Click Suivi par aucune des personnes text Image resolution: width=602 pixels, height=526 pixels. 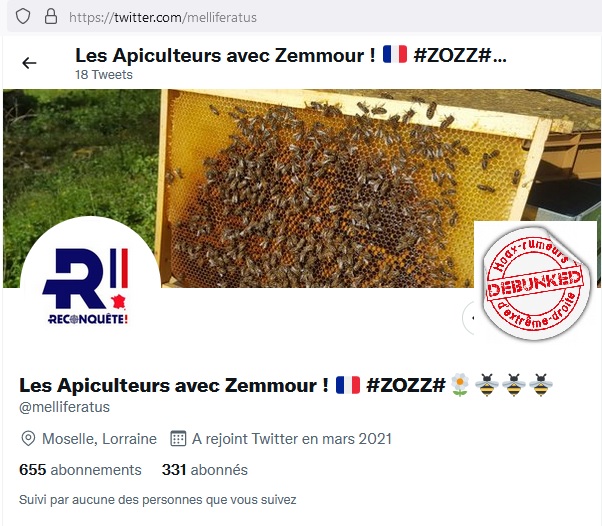click(157, 500)
